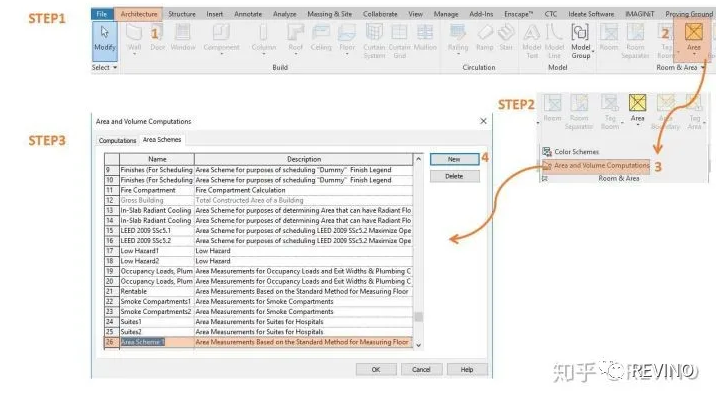
Task: Select Area tool in expanded panel
Action: coord(637,109)
